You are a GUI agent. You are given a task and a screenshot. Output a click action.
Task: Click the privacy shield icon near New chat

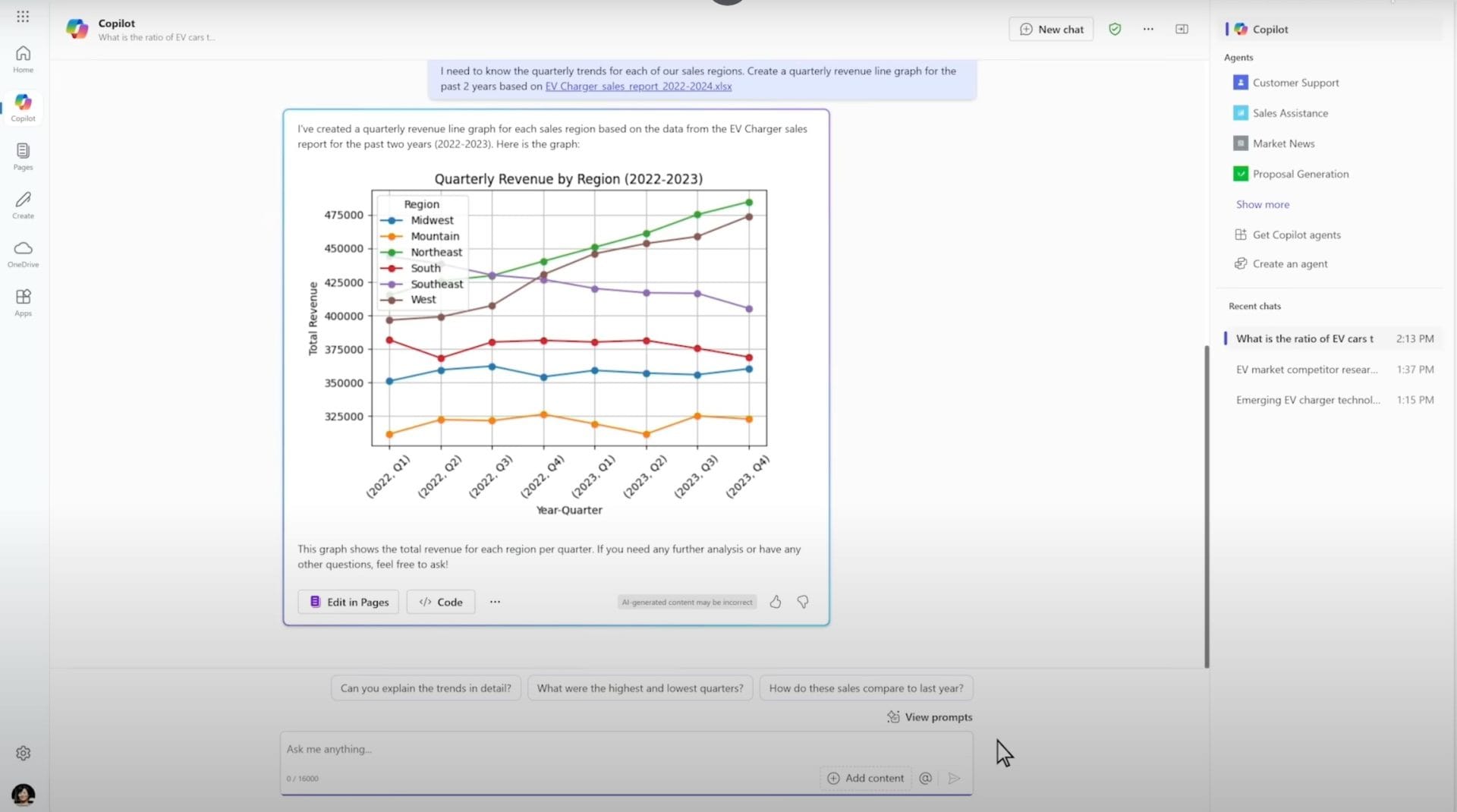point(1115,29)
